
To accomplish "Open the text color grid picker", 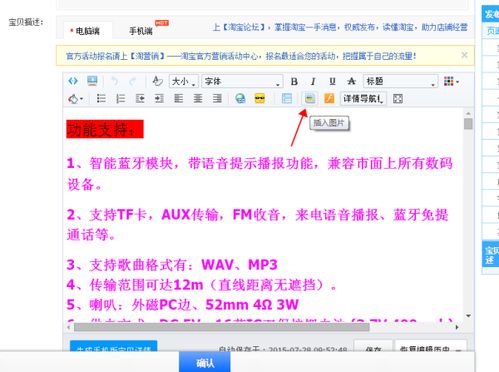I will (451, 81).
